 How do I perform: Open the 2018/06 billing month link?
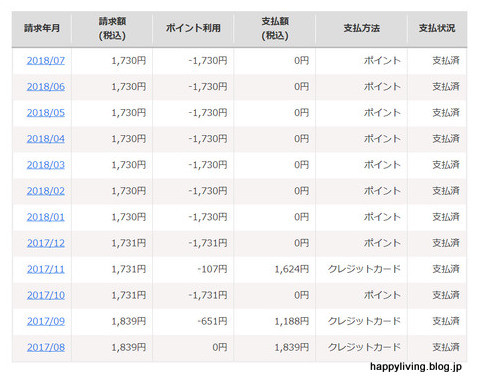(46, 87)
